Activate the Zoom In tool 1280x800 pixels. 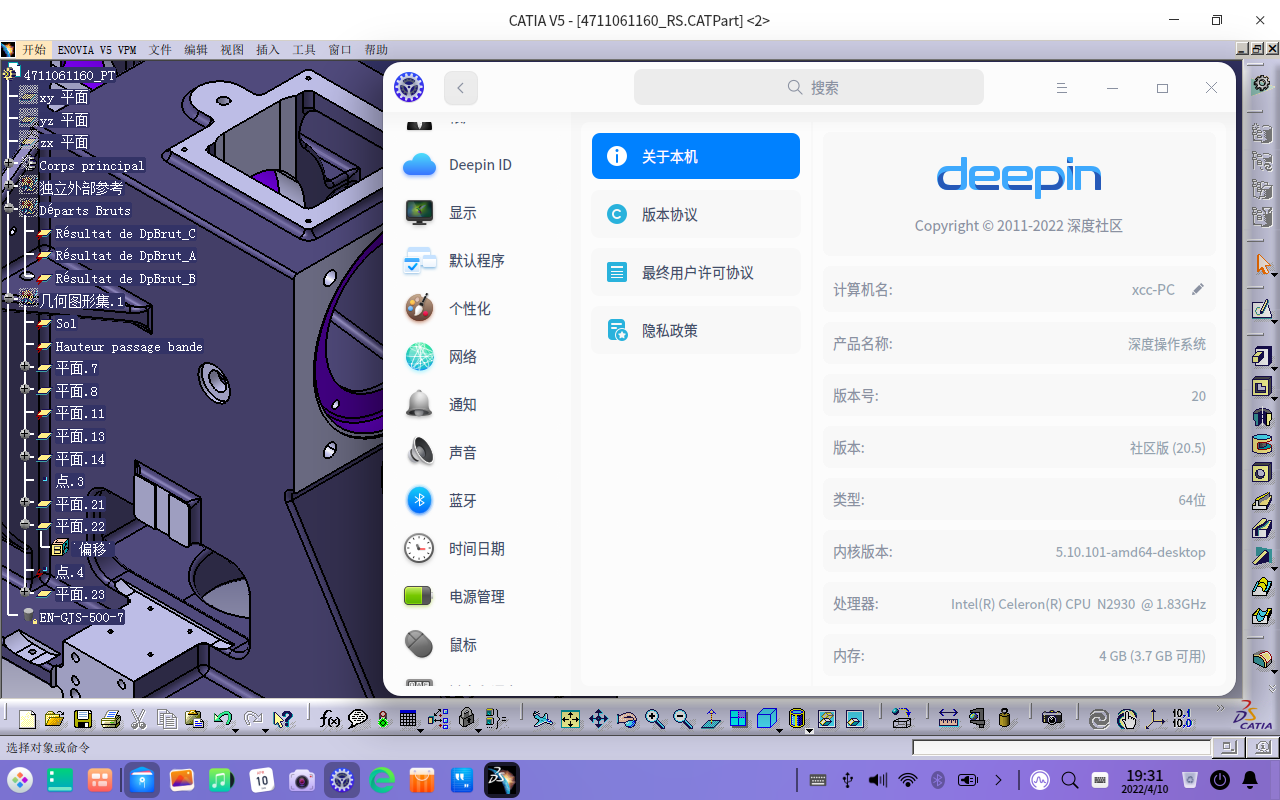654,718
